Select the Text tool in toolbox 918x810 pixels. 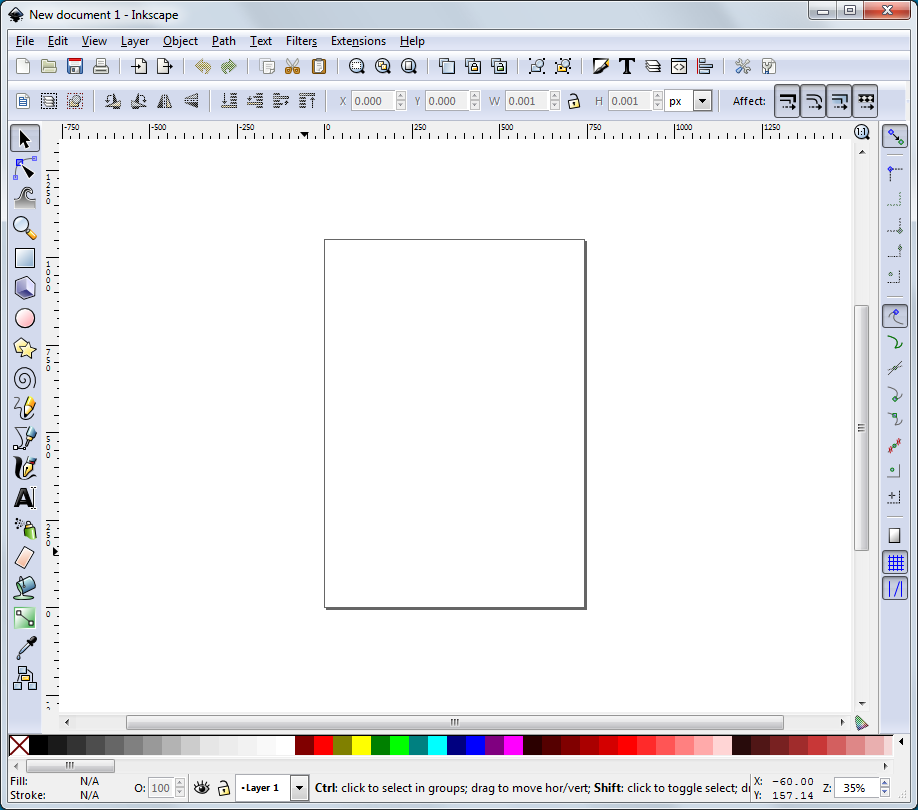[x=25, y=499]
